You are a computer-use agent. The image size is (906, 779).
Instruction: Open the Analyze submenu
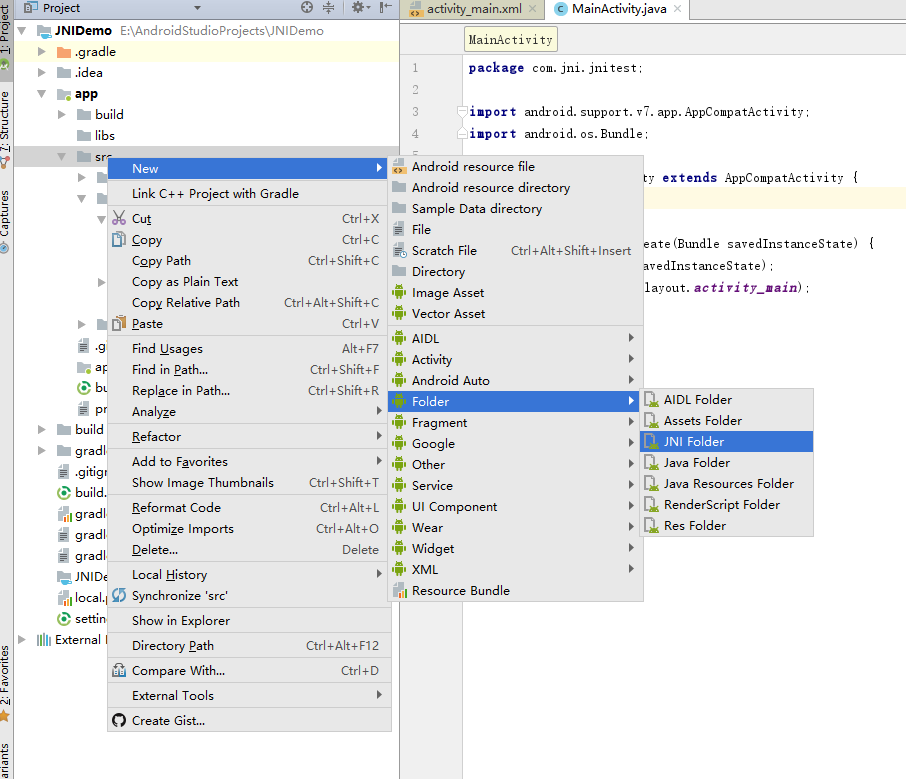coord(247,411)
